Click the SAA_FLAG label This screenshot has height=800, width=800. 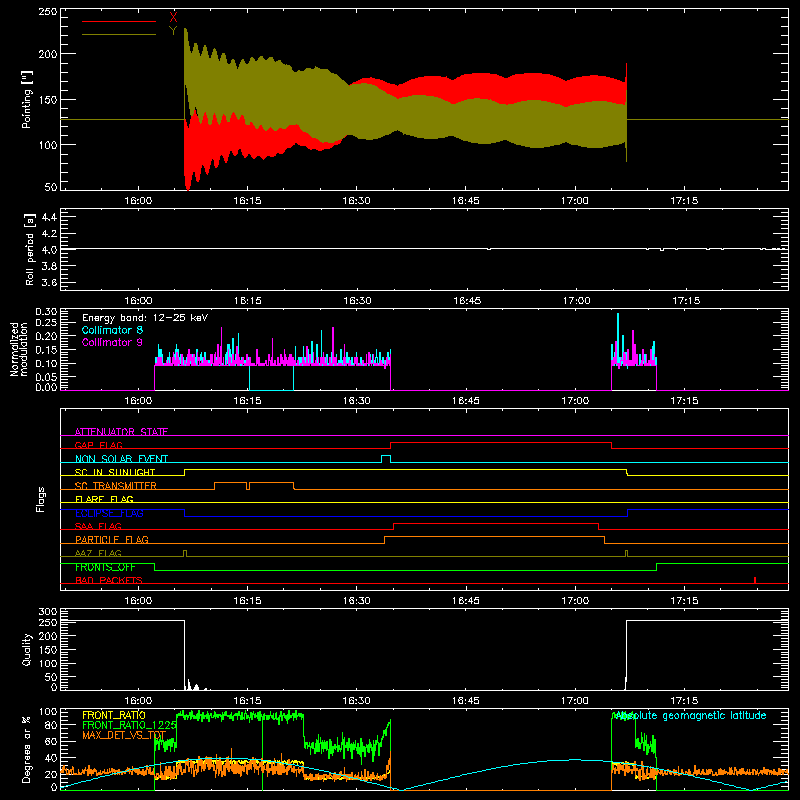point(98,526)
